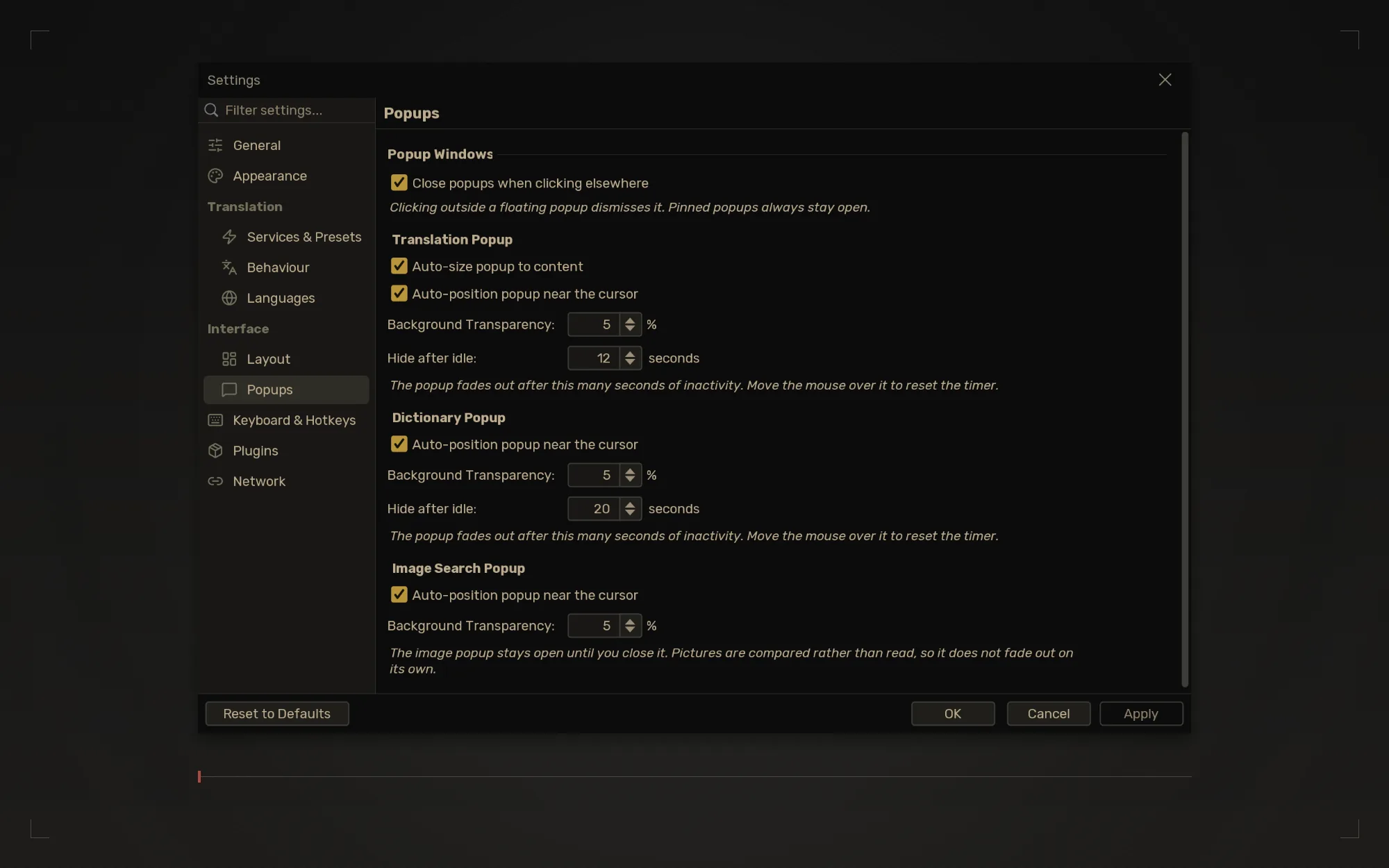Image resolution: width=1389 pixels, height=868 pixels.
Task: Click the Plugins package icon
Action: tap(215, 451)
